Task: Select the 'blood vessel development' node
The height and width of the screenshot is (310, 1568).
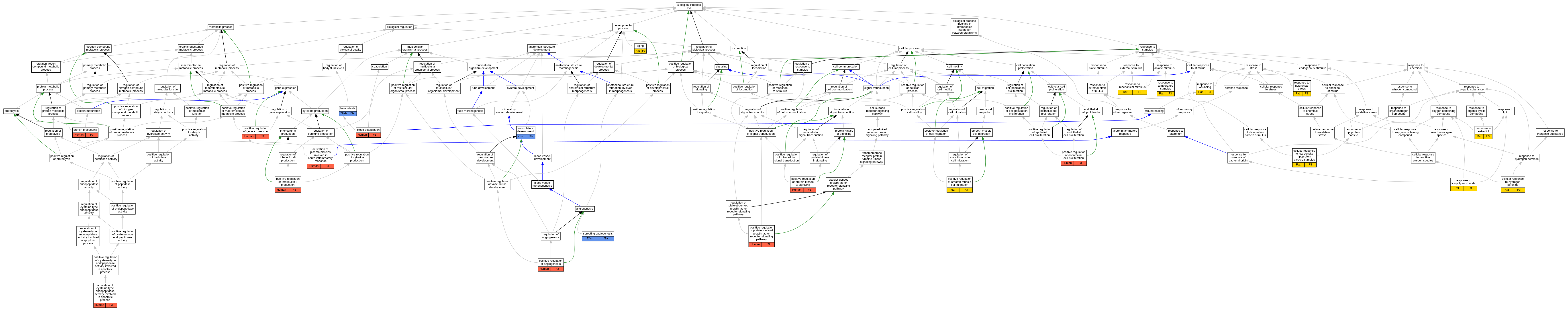Action: click(x=542, y=157)
